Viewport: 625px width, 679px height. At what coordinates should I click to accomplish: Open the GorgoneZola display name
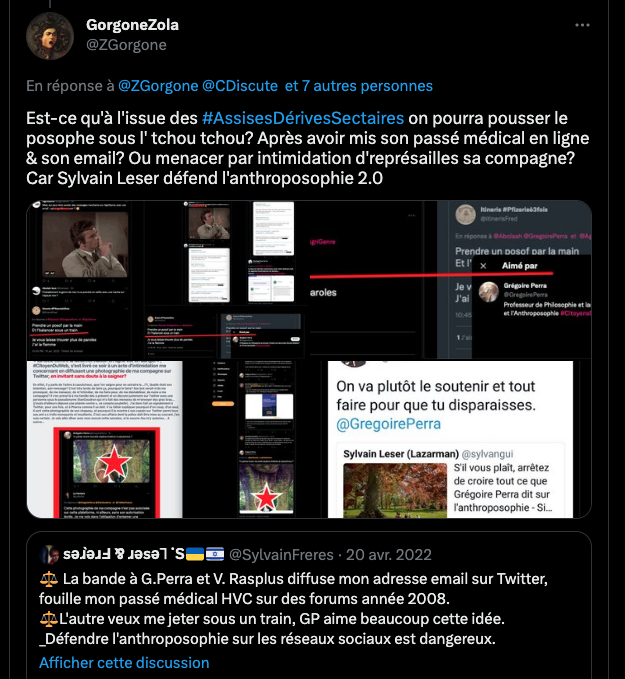click(132, 25)
